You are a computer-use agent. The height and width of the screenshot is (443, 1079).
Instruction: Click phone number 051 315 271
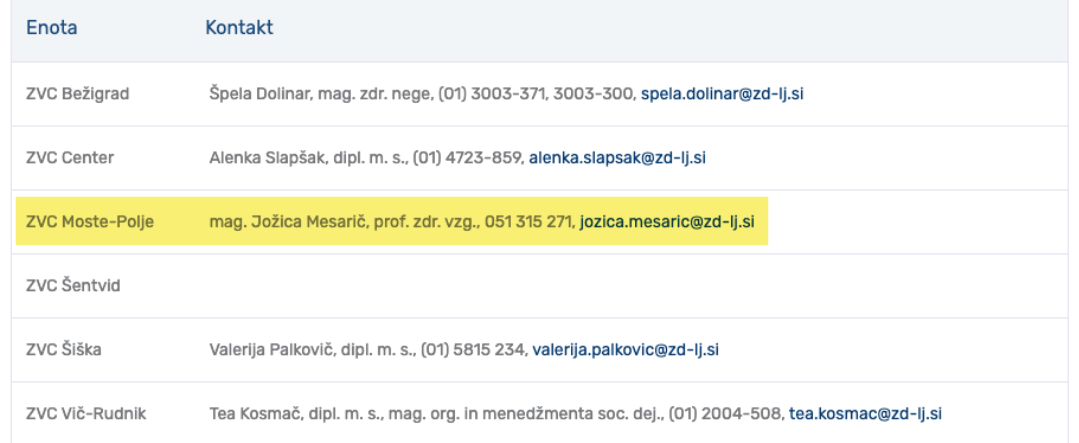tap(528, 222)
